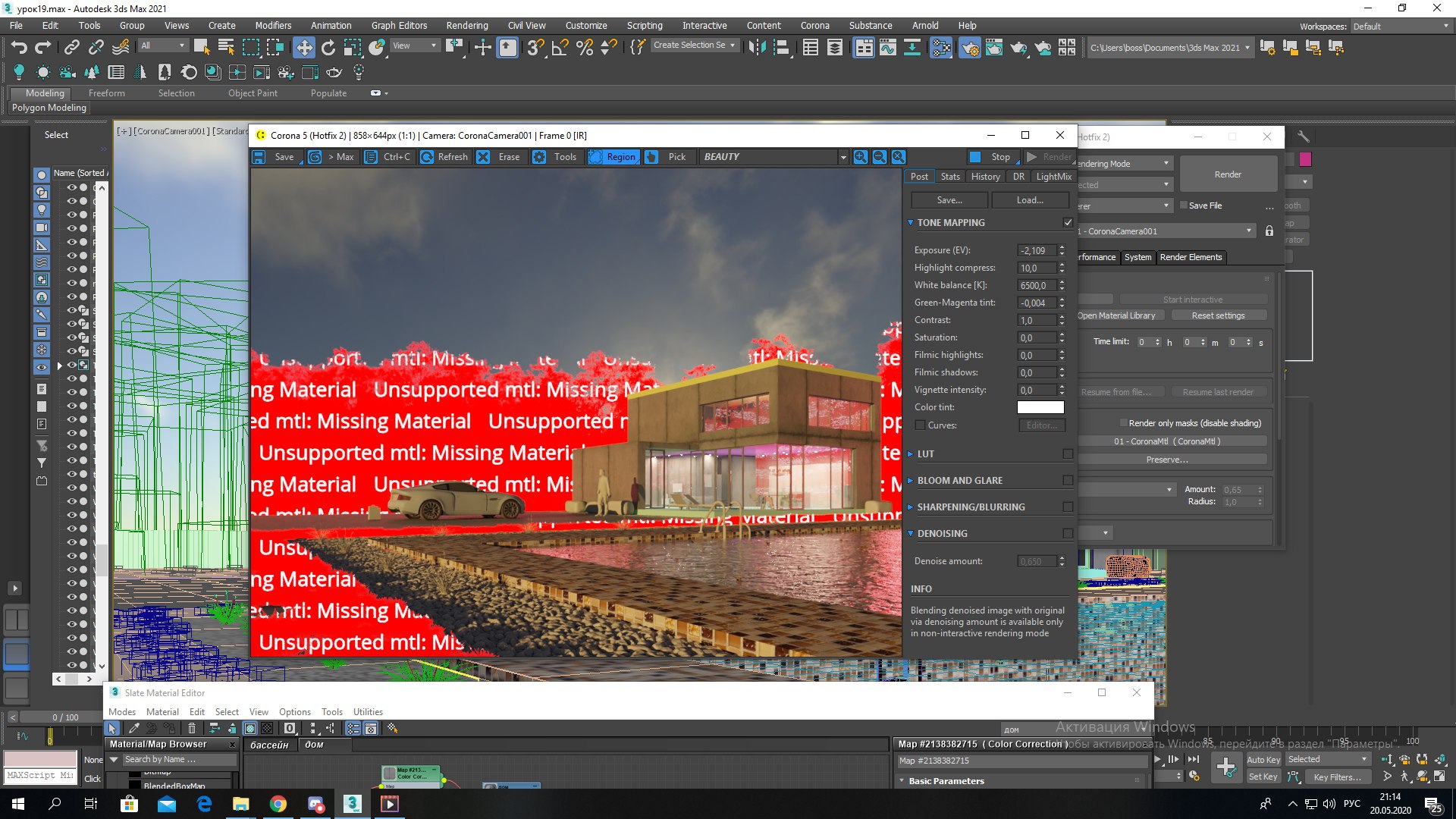The width and height of the screenshot is (1456, 819).
Task: Open Windows Start menu
Action: tap(17, 804)
